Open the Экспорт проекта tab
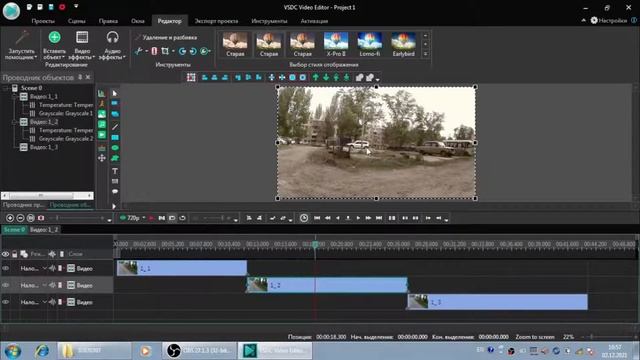The image size is (640, 360). pyautogui.click(x=216, y=21)
